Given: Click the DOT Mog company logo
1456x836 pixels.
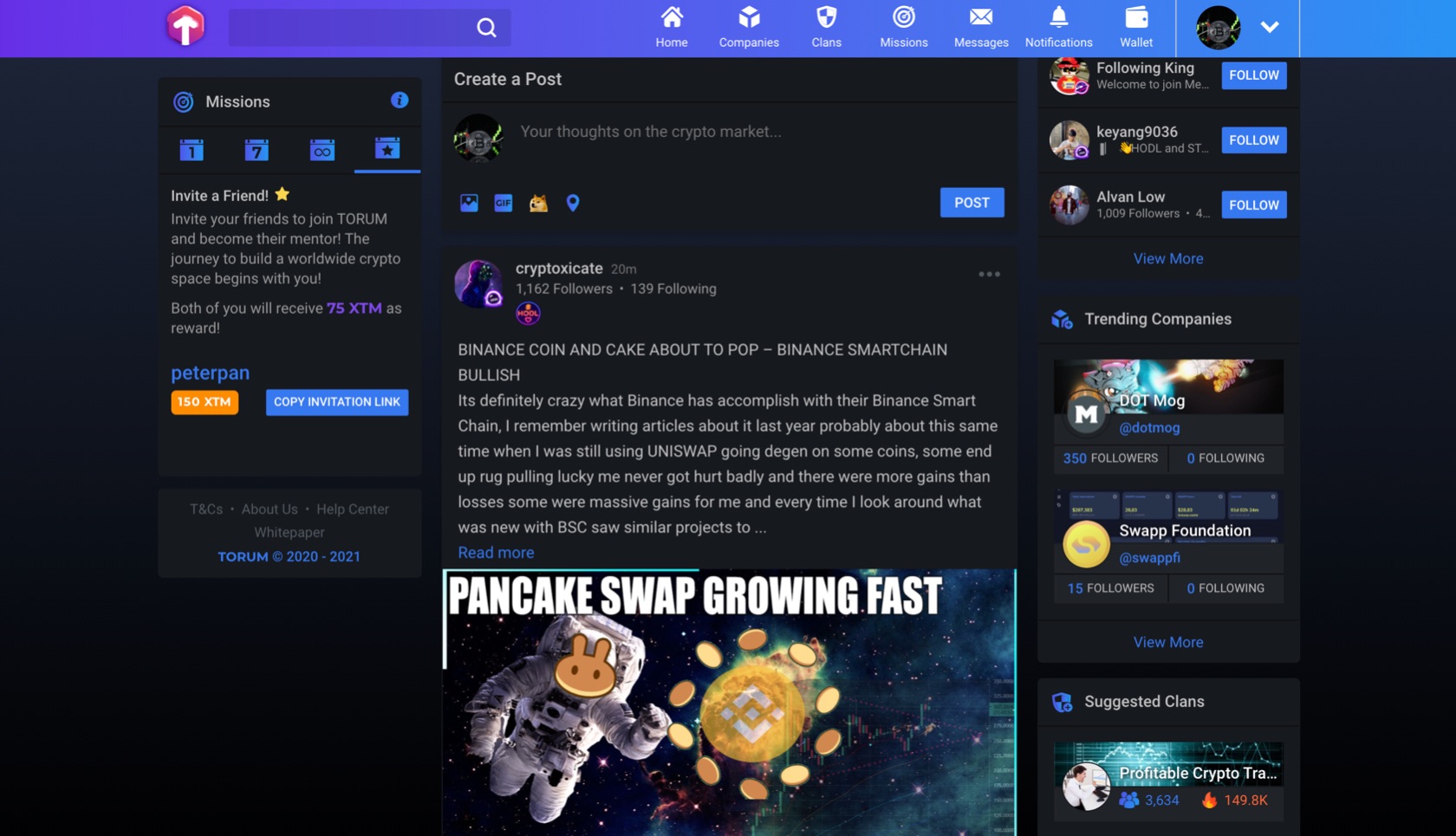Looking at the screenshot, I should 1086,414.
